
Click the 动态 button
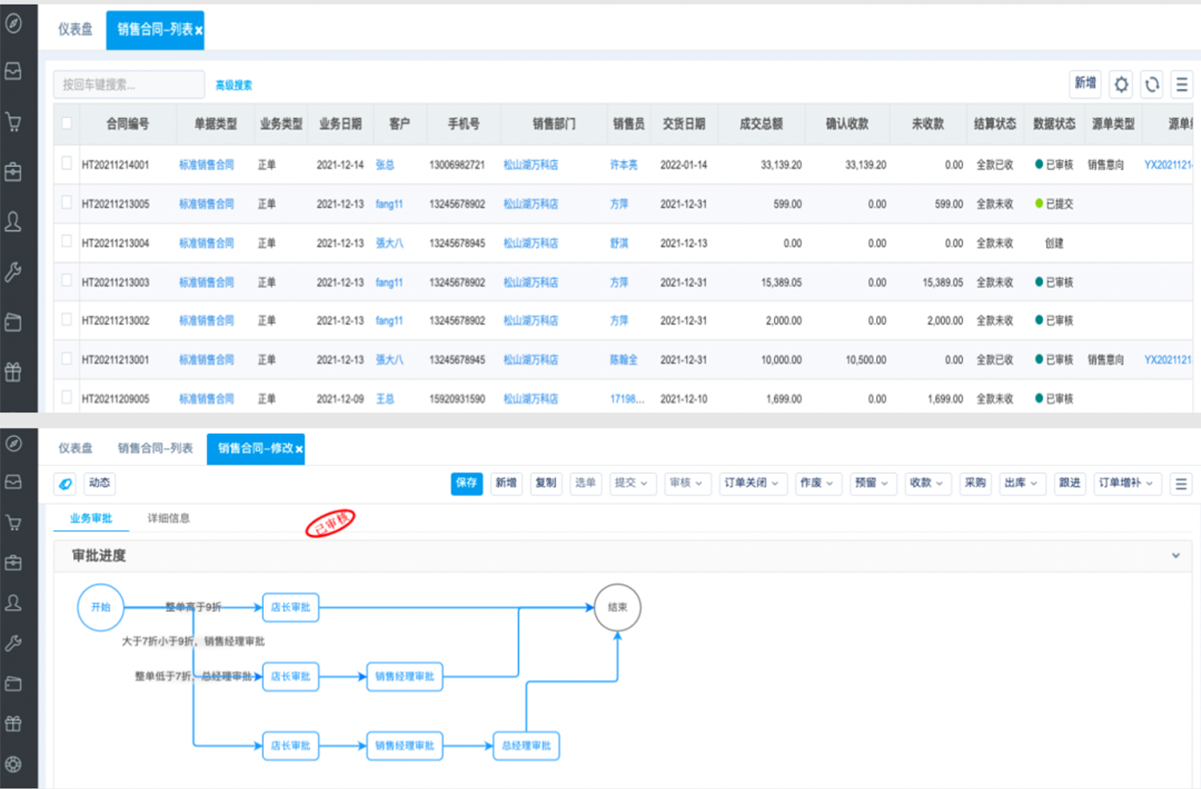[x=100, y=483]
